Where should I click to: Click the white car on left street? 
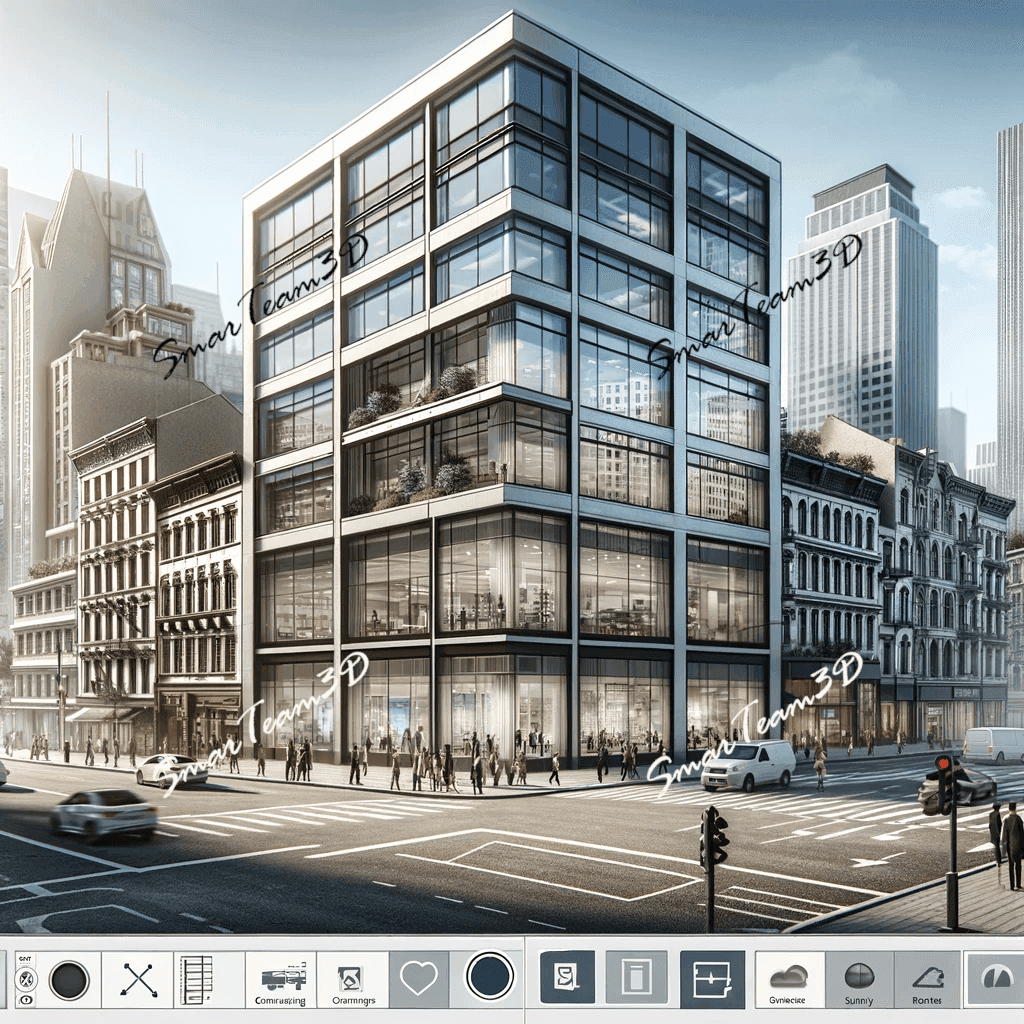tap(104, 814)
